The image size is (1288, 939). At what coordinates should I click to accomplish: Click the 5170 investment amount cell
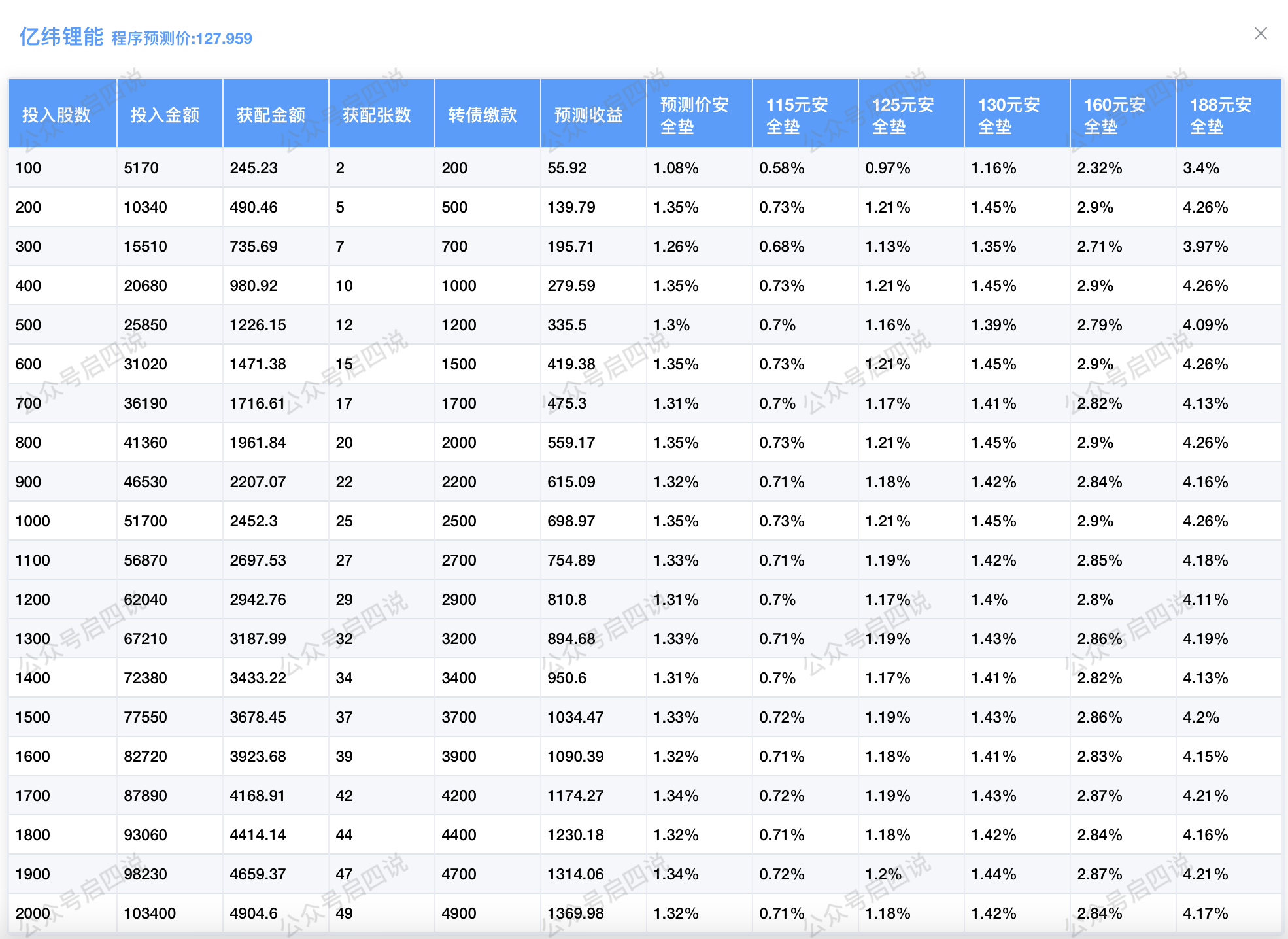point(141,168)
